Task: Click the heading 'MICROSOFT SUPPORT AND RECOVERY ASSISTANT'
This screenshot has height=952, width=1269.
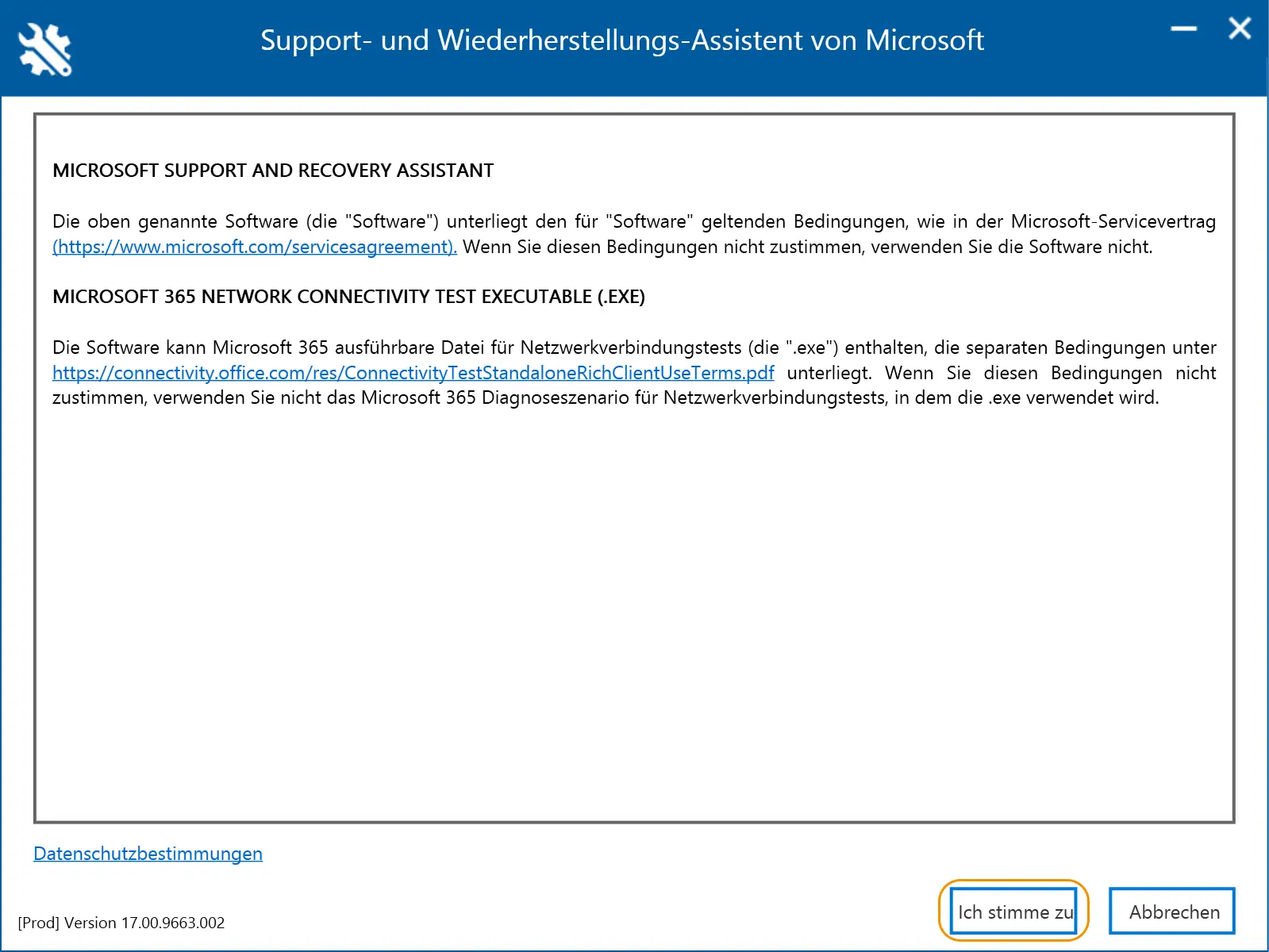Action: [x=273, y=171]
